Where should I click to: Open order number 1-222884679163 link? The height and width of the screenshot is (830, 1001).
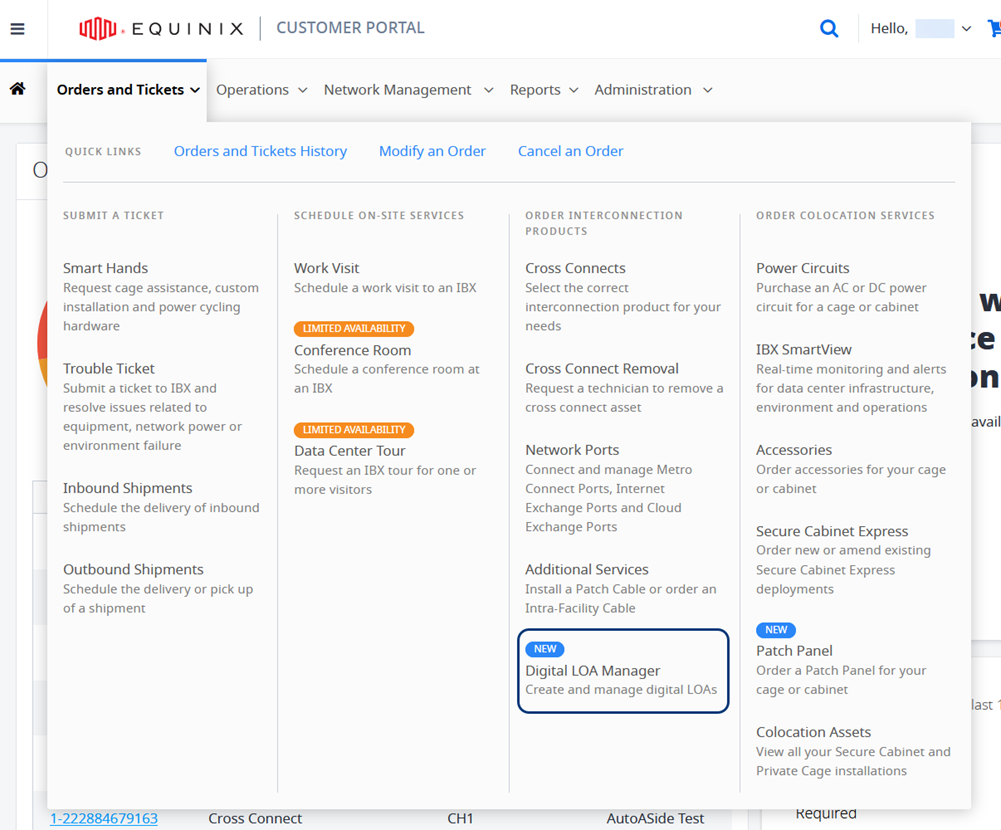[104, 819]
